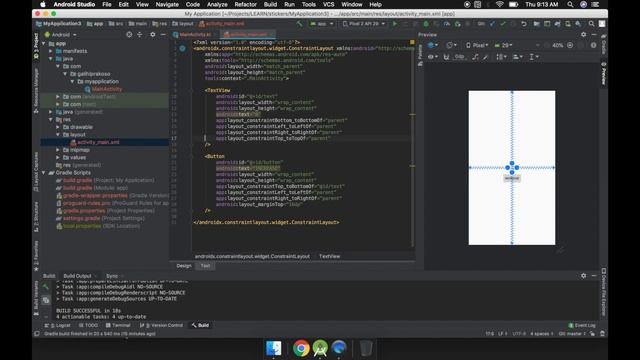
Task: Open the Android project view dropdown
Action: 60,35
